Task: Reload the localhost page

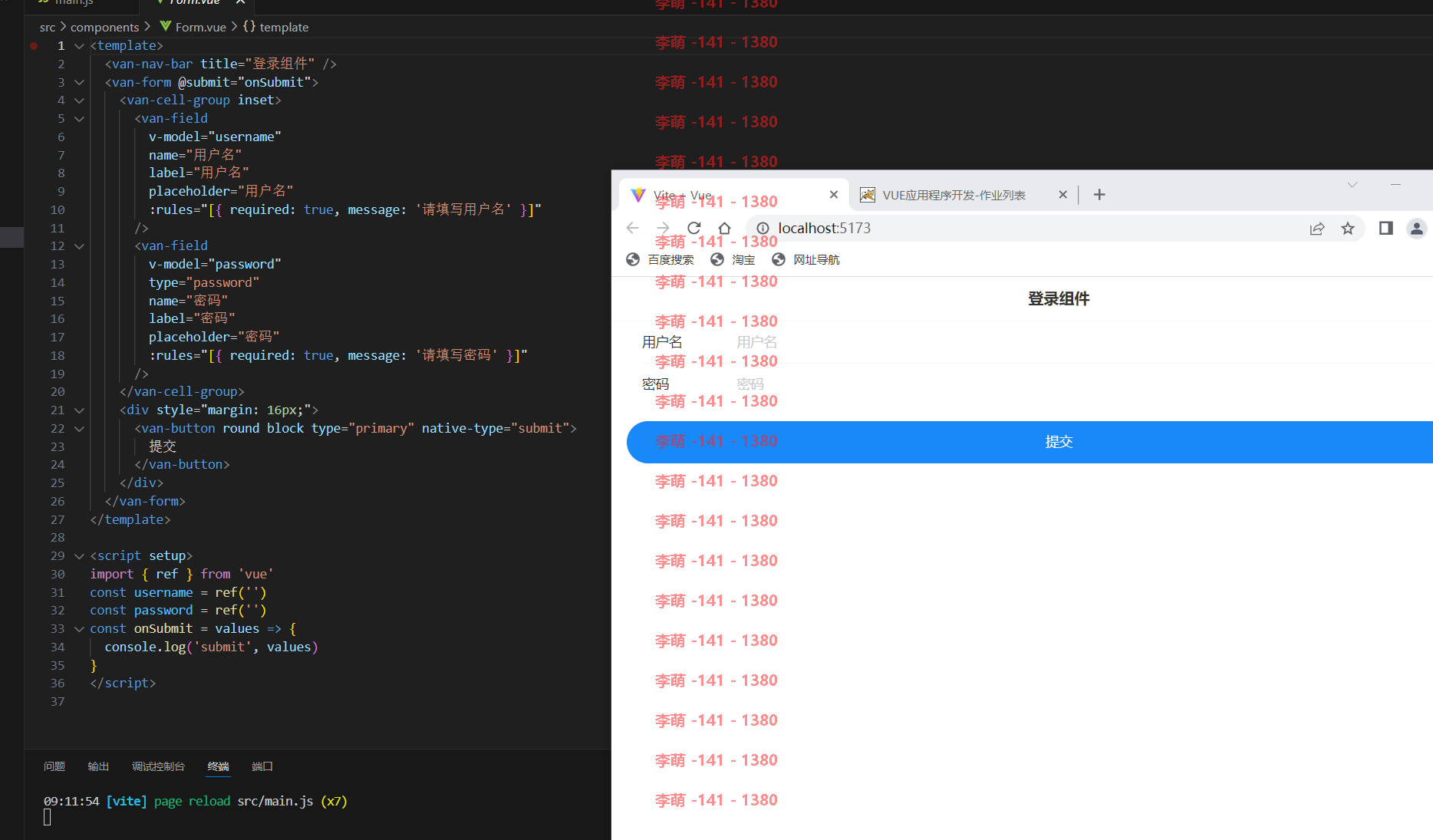Action: coord(694,228)
